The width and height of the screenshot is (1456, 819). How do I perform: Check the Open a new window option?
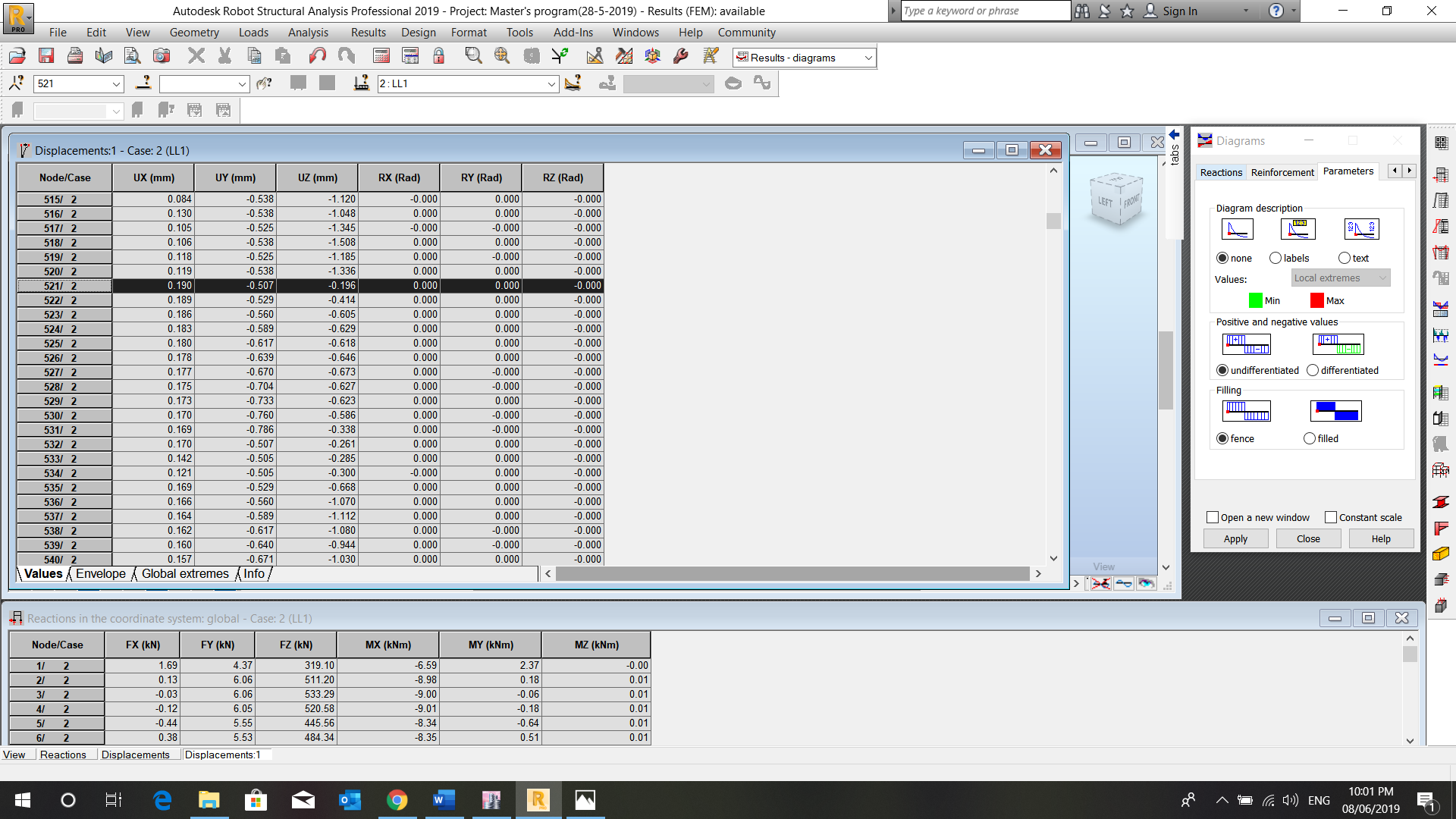1212,517
